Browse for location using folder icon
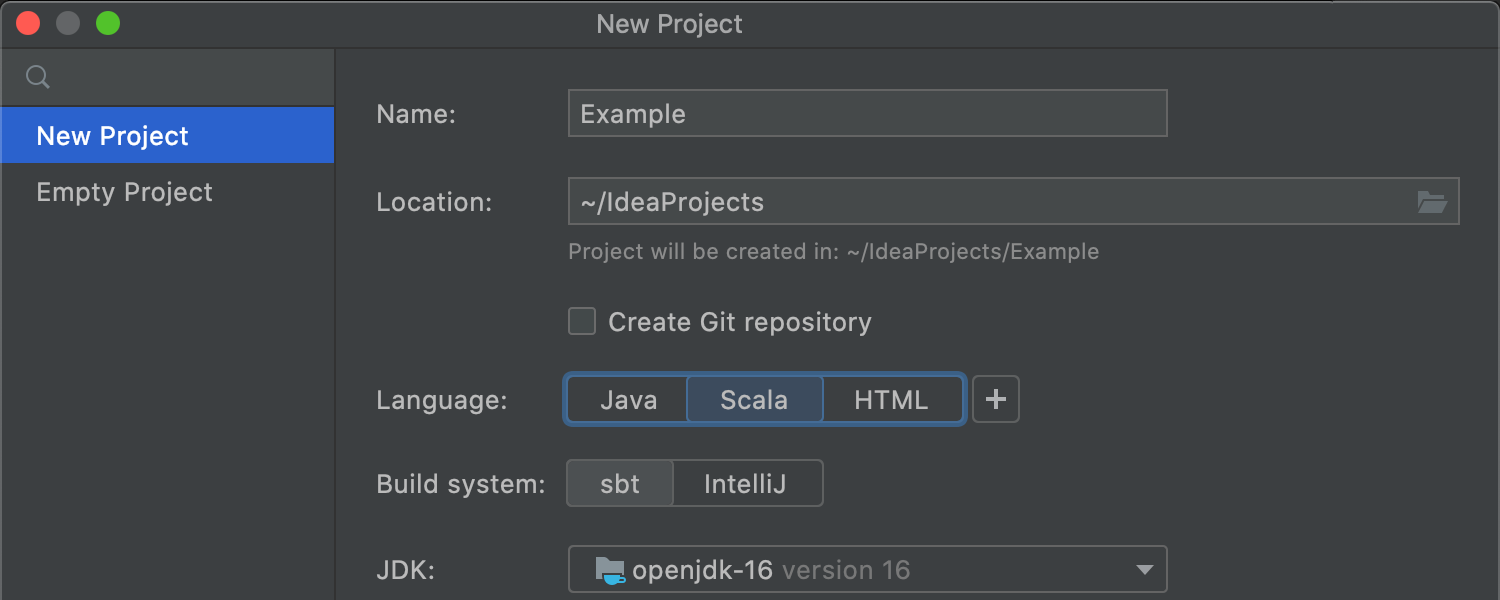This screenshot has height=600, width=1500. point(1432,202)
